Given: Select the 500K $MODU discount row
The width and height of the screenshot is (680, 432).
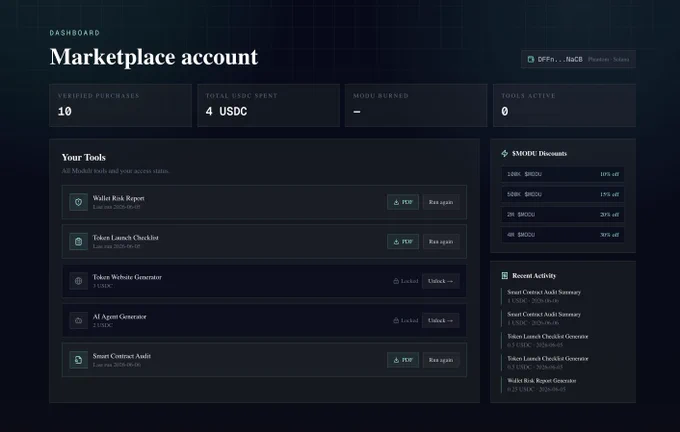Looking at the screenshot, I should 562,194.
